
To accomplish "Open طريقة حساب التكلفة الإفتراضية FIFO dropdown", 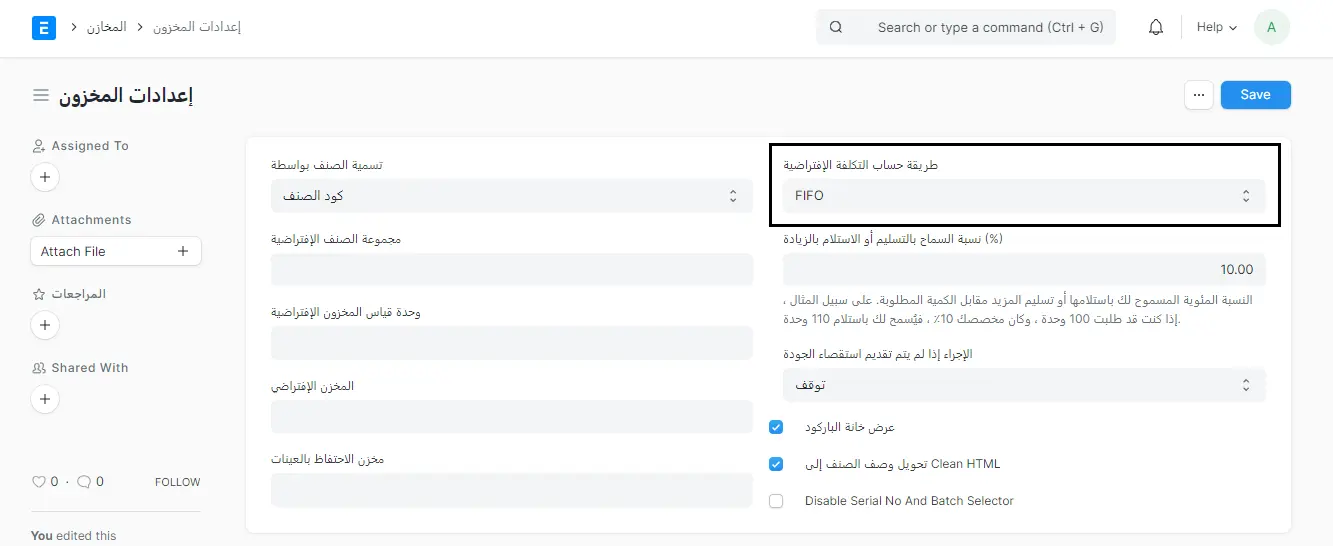I will pos(1024,196).
